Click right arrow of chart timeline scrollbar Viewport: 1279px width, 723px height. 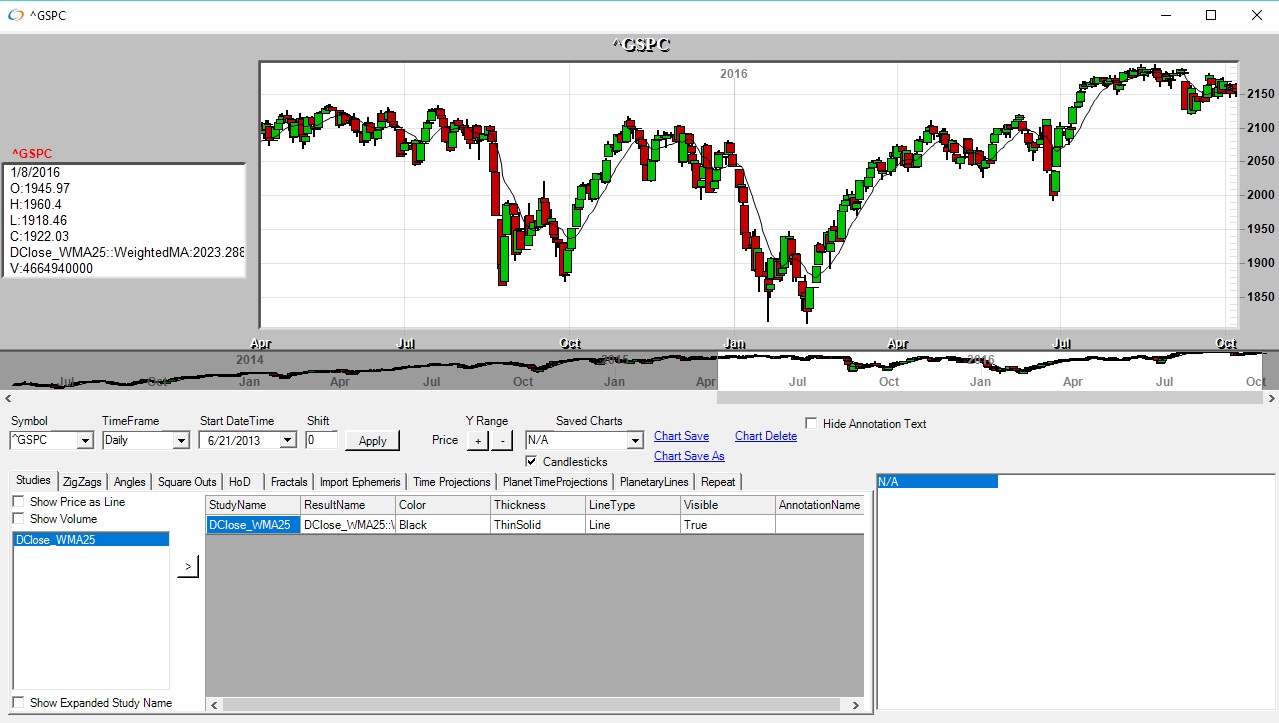tap(1270, 398)
